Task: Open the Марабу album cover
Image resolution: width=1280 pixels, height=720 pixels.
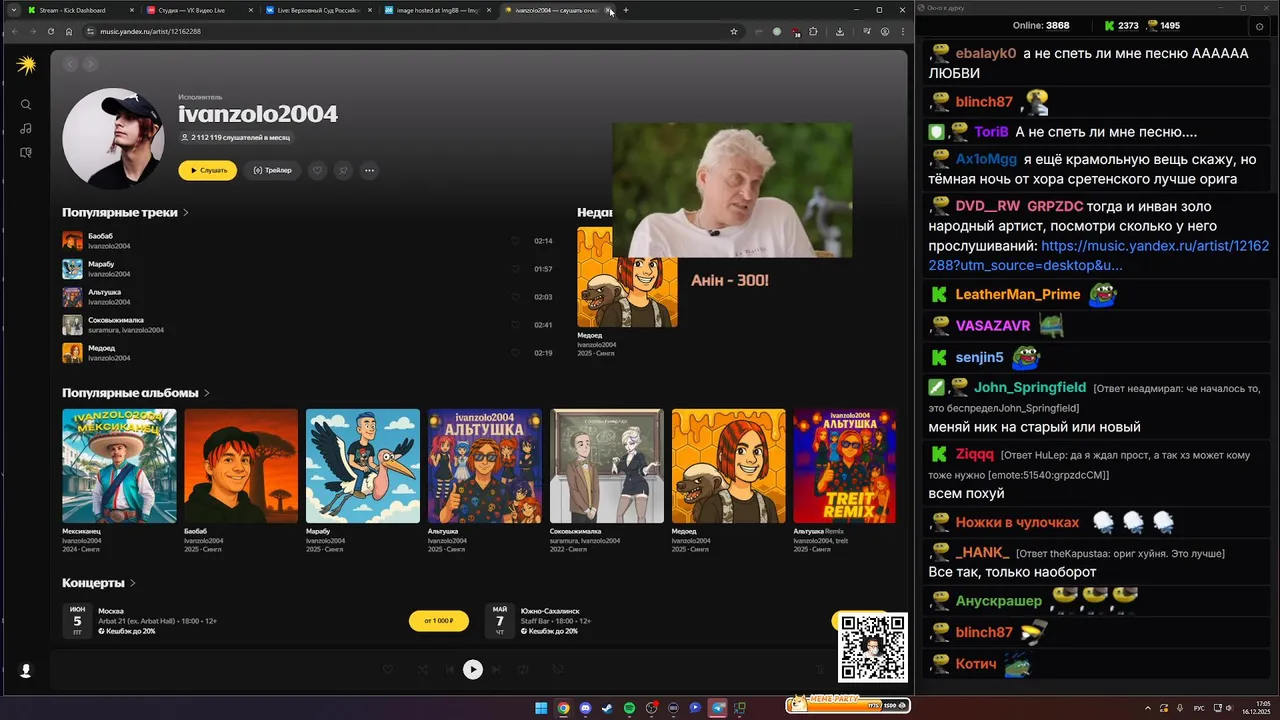Action: point(363,466)
